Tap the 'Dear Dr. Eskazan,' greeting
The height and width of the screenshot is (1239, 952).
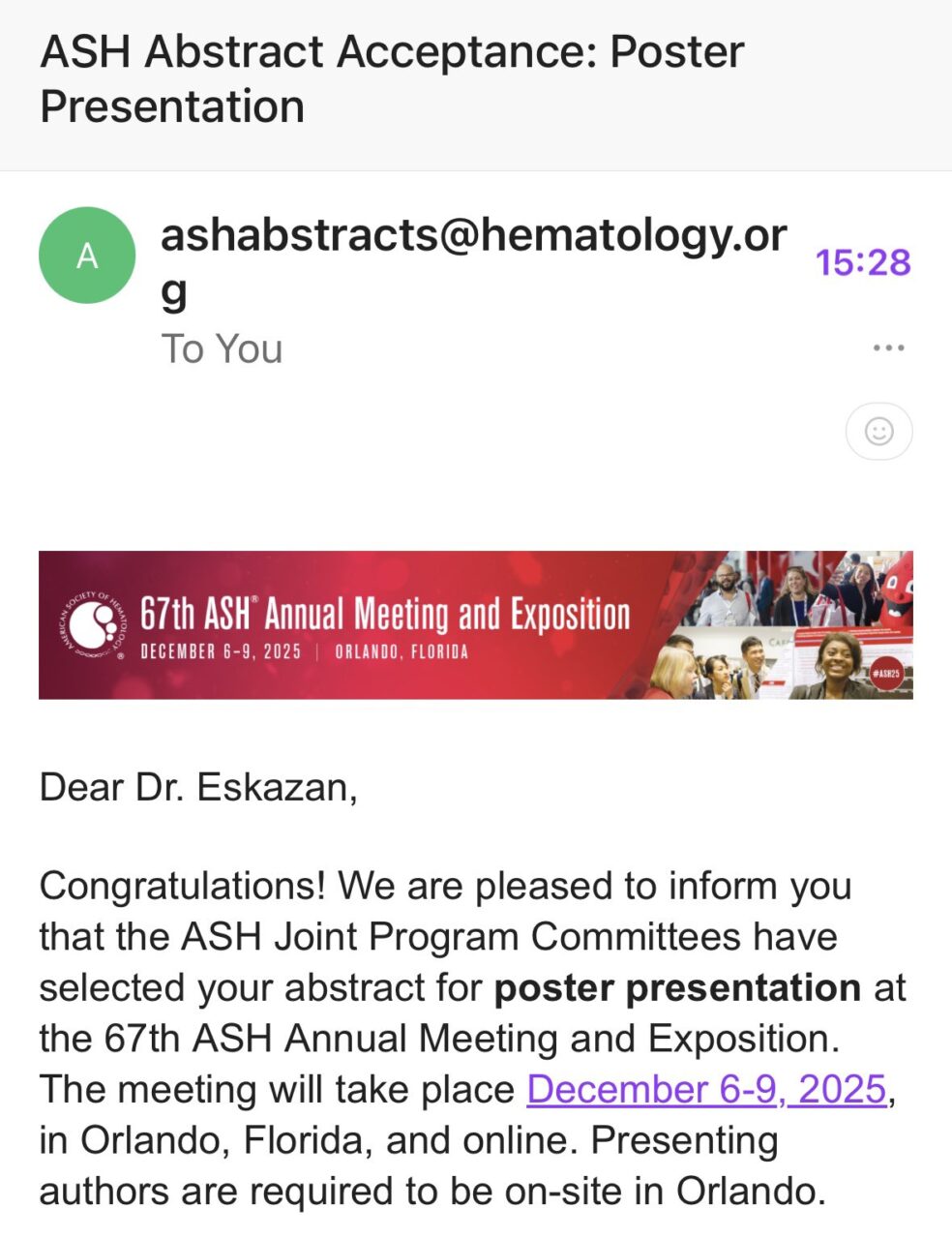pos(198,787)
